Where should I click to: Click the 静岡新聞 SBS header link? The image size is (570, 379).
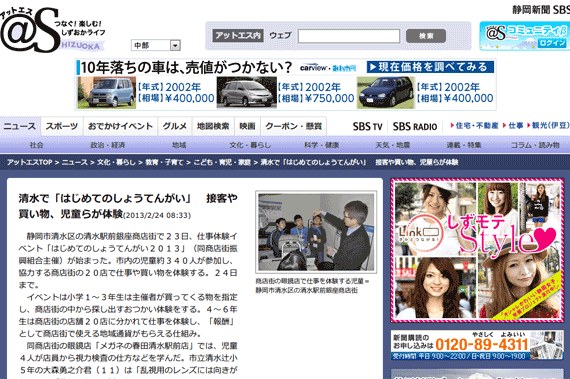pos(541,10)
